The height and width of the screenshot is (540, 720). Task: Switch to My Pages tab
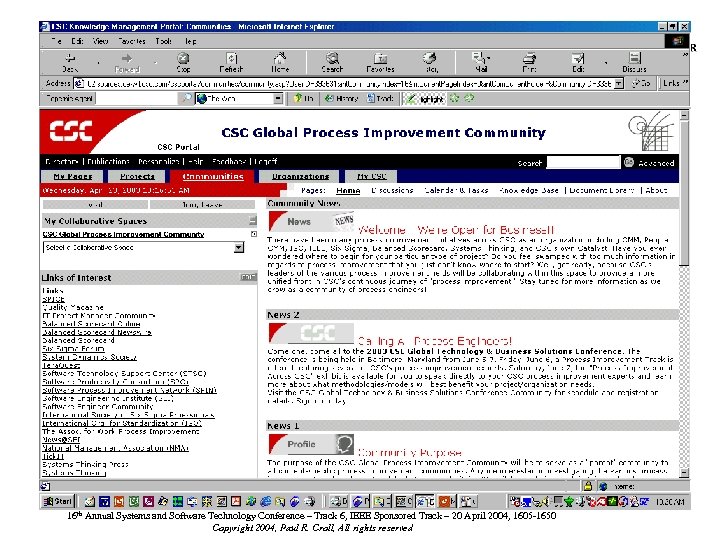[73, 176]
